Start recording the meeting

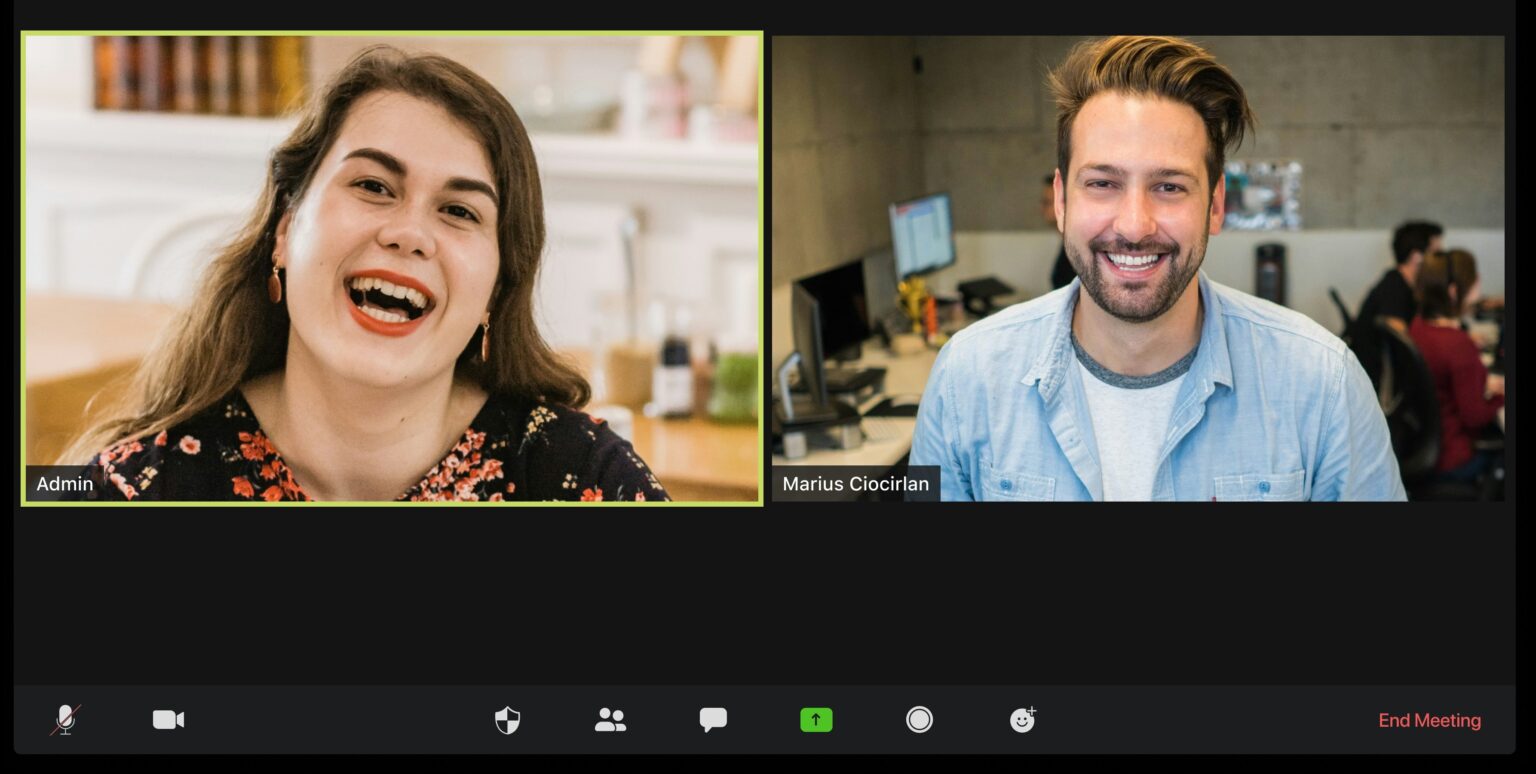coord(919,720)
